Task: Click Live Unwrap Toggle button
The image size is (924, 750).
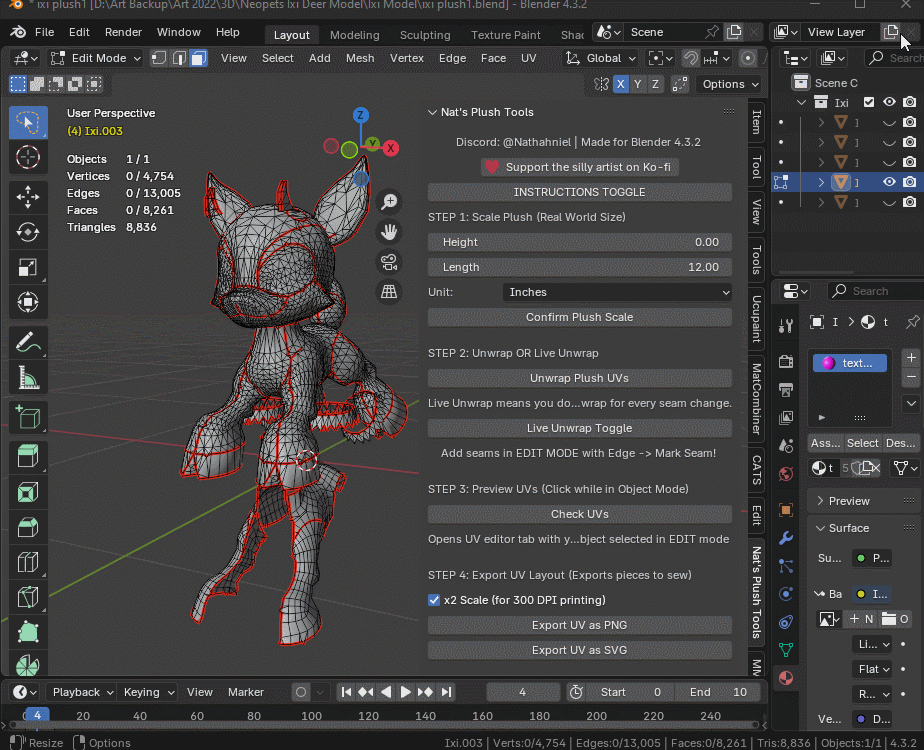Action: pyautogui.click(x=580, y=428)
